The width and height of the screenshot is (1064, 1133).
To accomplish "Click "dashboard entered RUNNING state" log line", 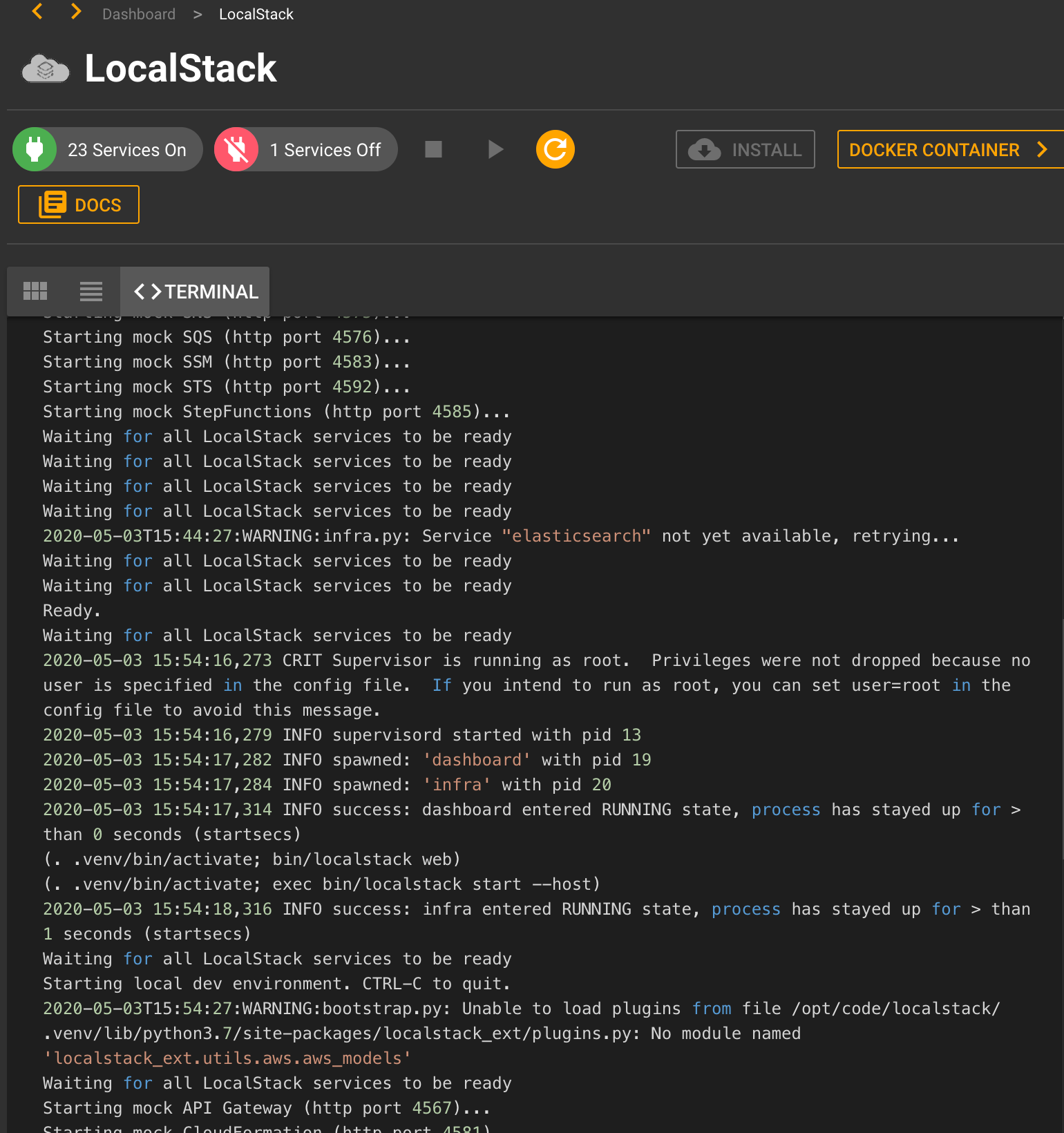I will point(532,822).
